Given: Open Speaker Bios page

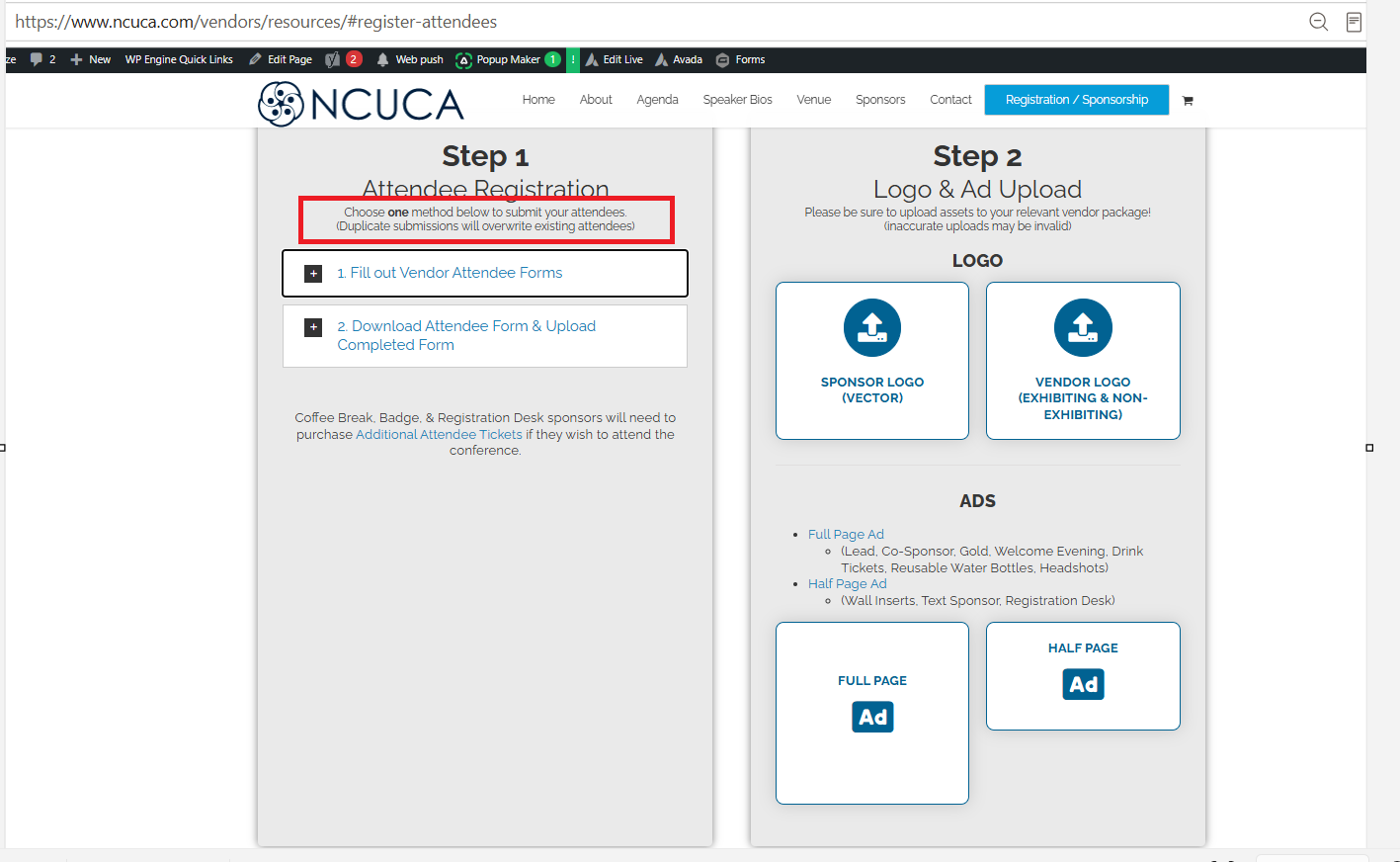Looking at the screenshot, I should [737, 100].
